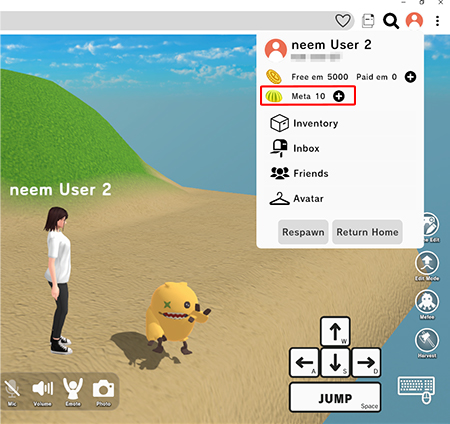The height and width of the screenshot is (424, 450).
Task: Toggle the keyboard and mouse controls icon
Action: point(416,389)
